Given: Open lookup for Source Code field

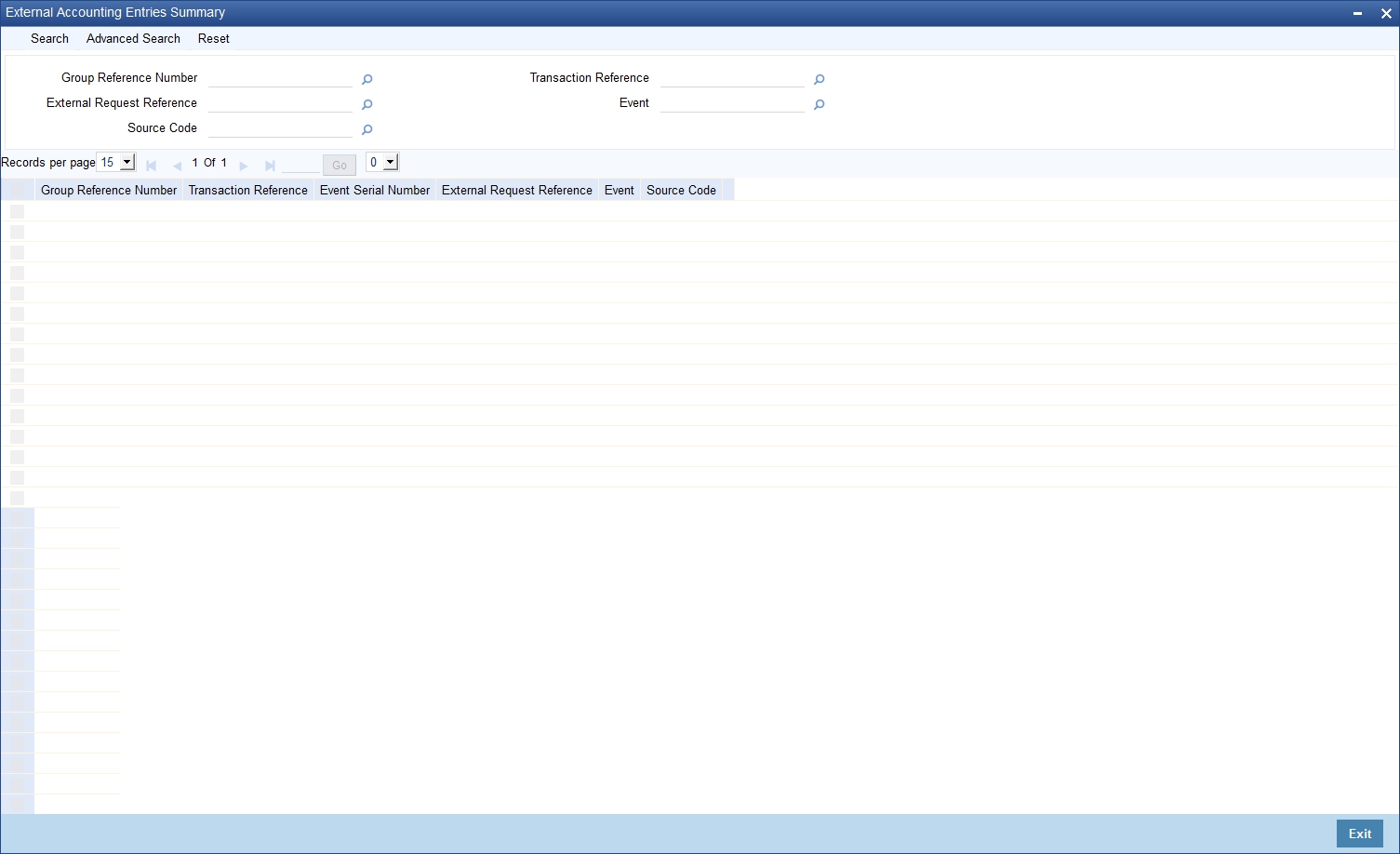Looking at the screenshot, I should [367, 130].
